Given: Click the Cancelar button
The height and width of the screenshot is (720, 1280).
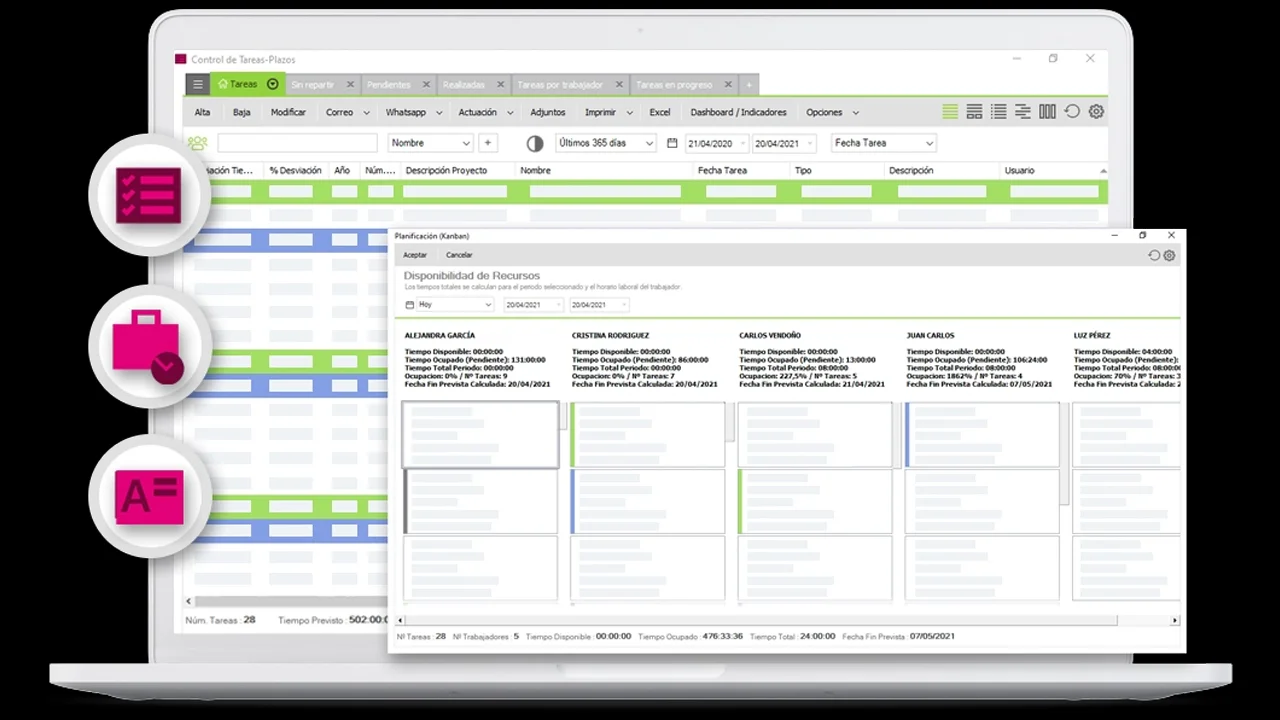Looking at the screenshot, I should coord(459,255).
